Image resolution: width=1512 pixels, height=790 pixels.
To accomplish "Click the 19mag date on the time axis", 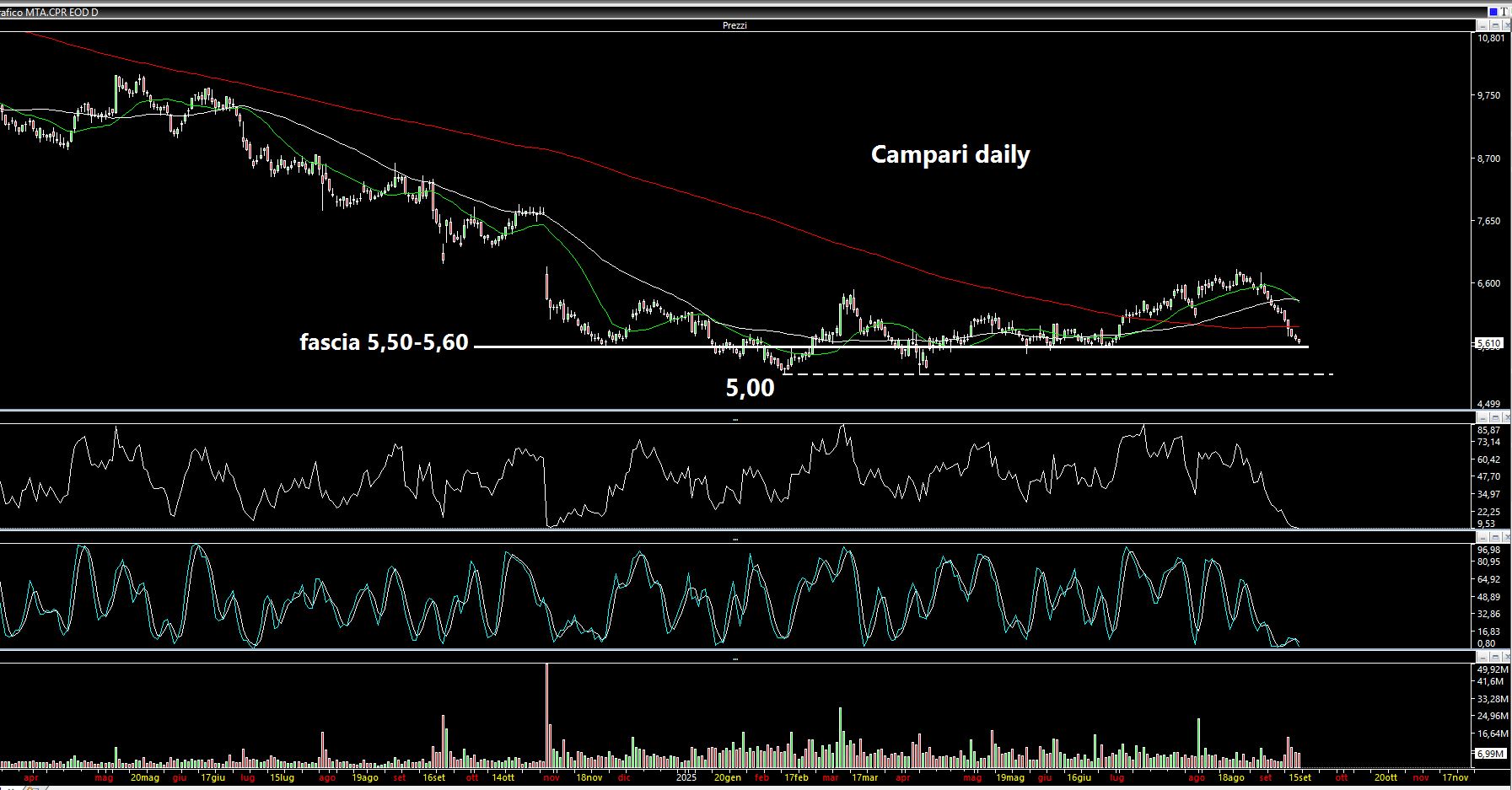I will coord(1010,778).
